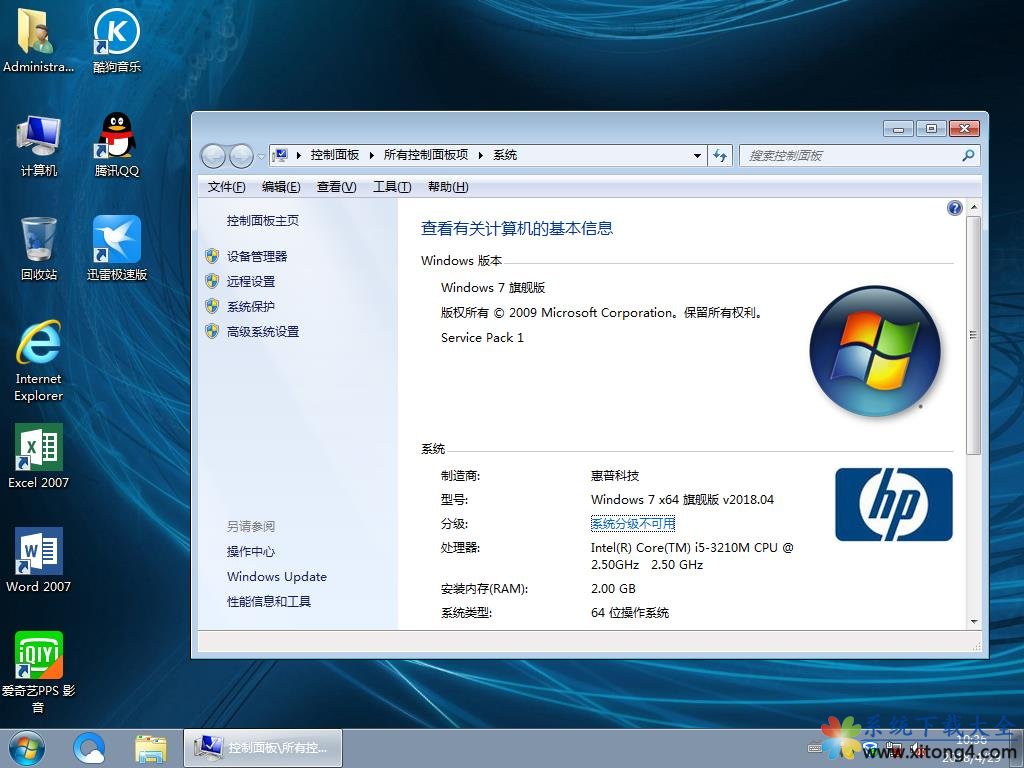Close the System control panel window
Viewport: 1024px width, 768px height.
[964, 129]
